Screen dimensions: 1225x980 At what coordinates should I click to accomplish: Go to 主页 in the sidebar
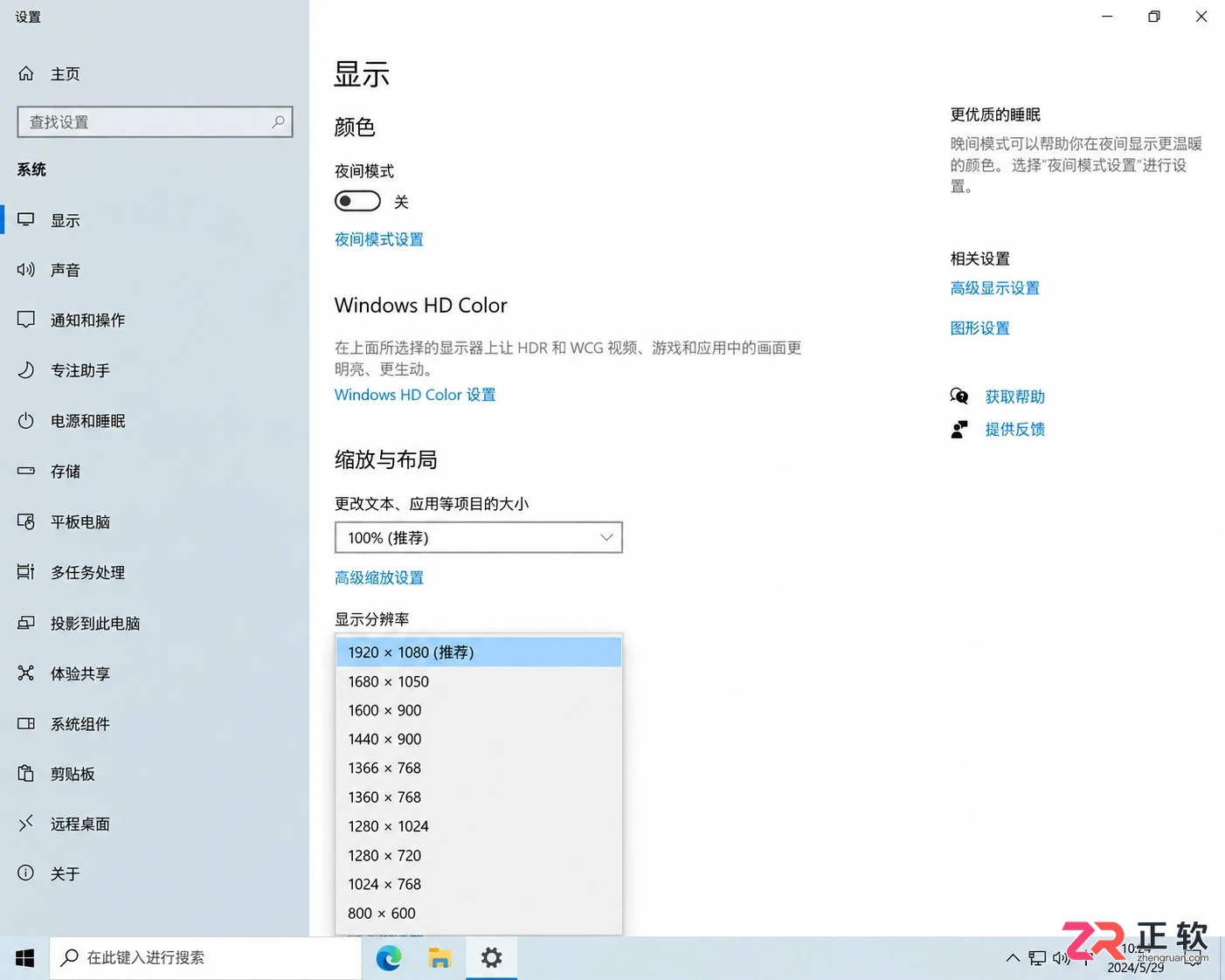coord(65,74)
